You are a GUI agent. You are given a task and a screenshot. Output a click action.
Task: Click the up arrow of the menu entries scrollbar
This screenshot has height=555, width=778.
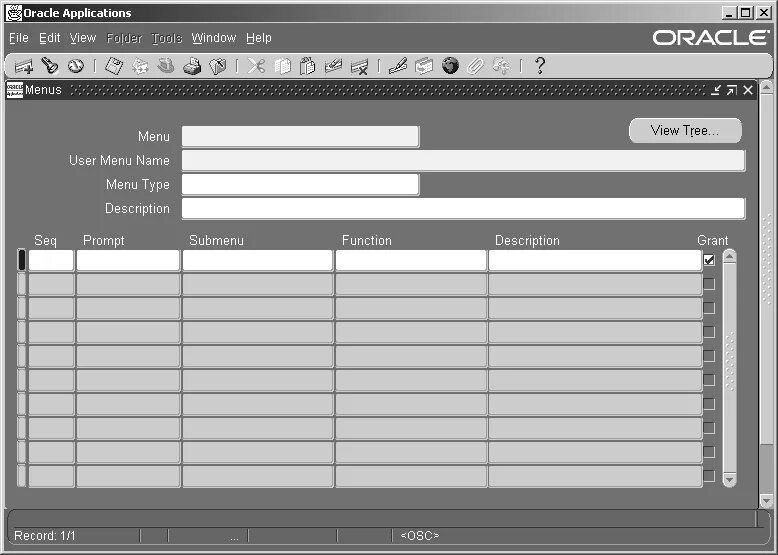[729, 256]
